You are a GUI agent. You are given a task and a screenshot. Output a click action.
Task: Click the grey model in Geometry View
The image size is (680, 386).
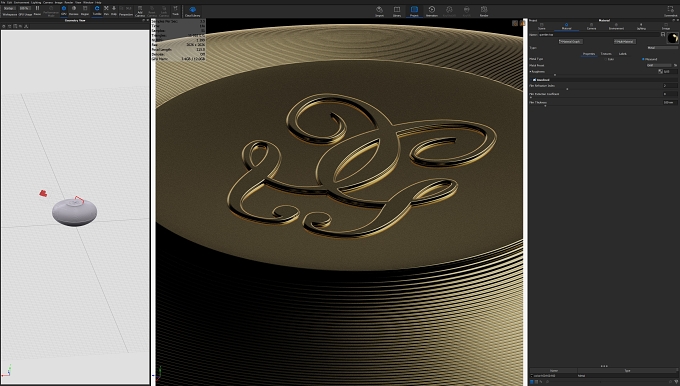click(x=74, y=213)
